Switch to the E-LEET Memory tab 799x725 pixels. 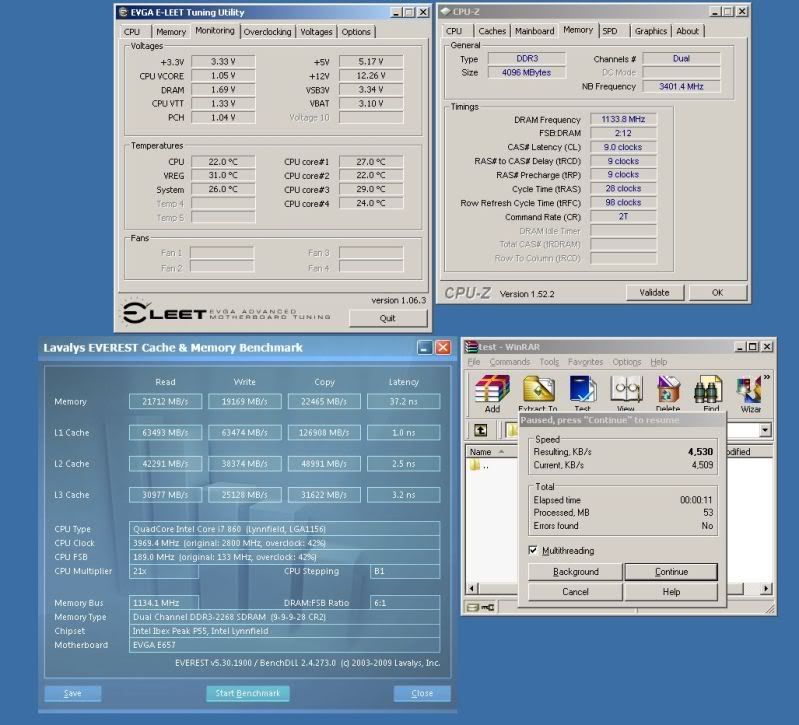pyautogui.click(x=171, y=32)
